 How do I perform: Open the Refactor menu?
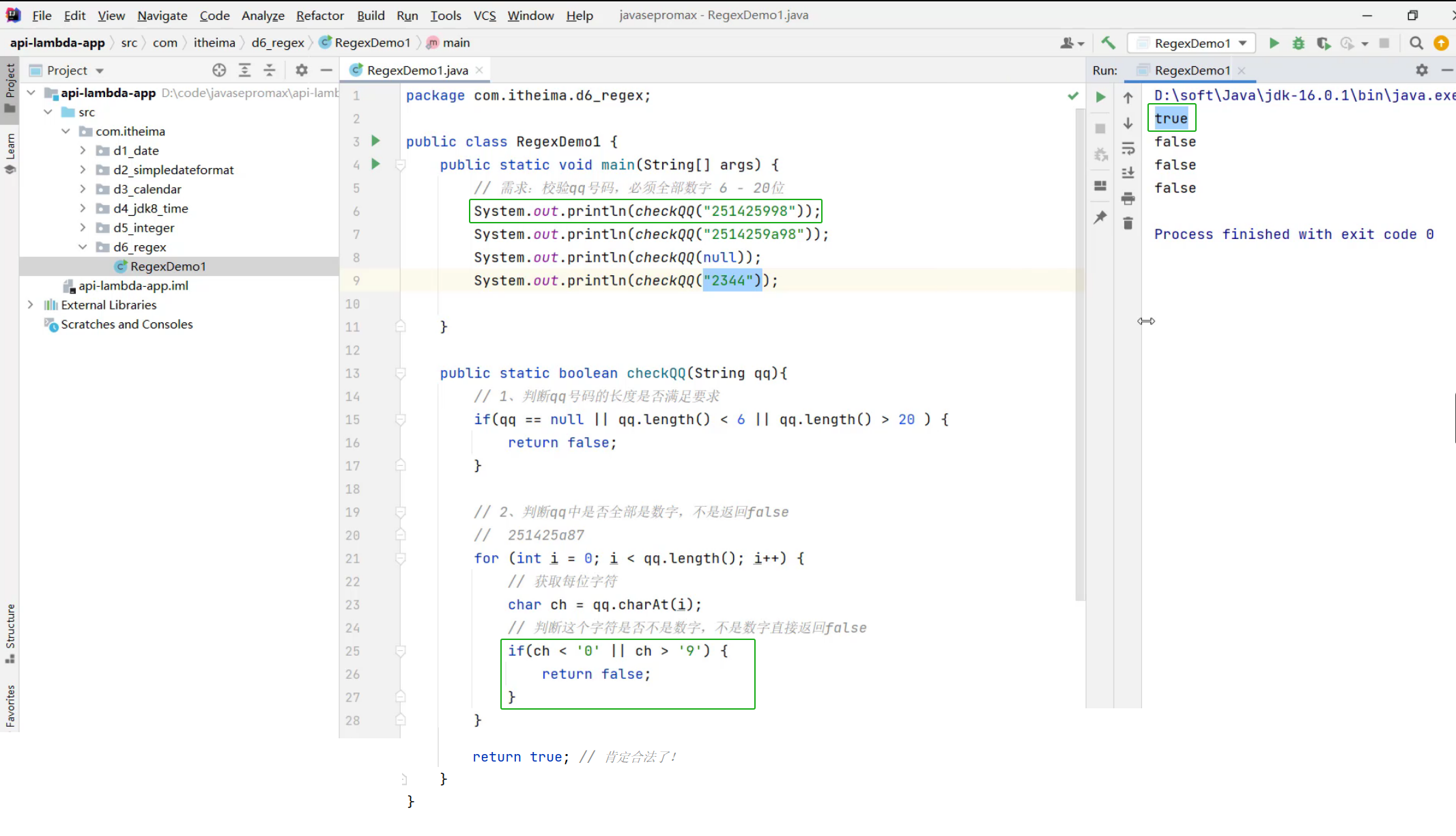319,15
